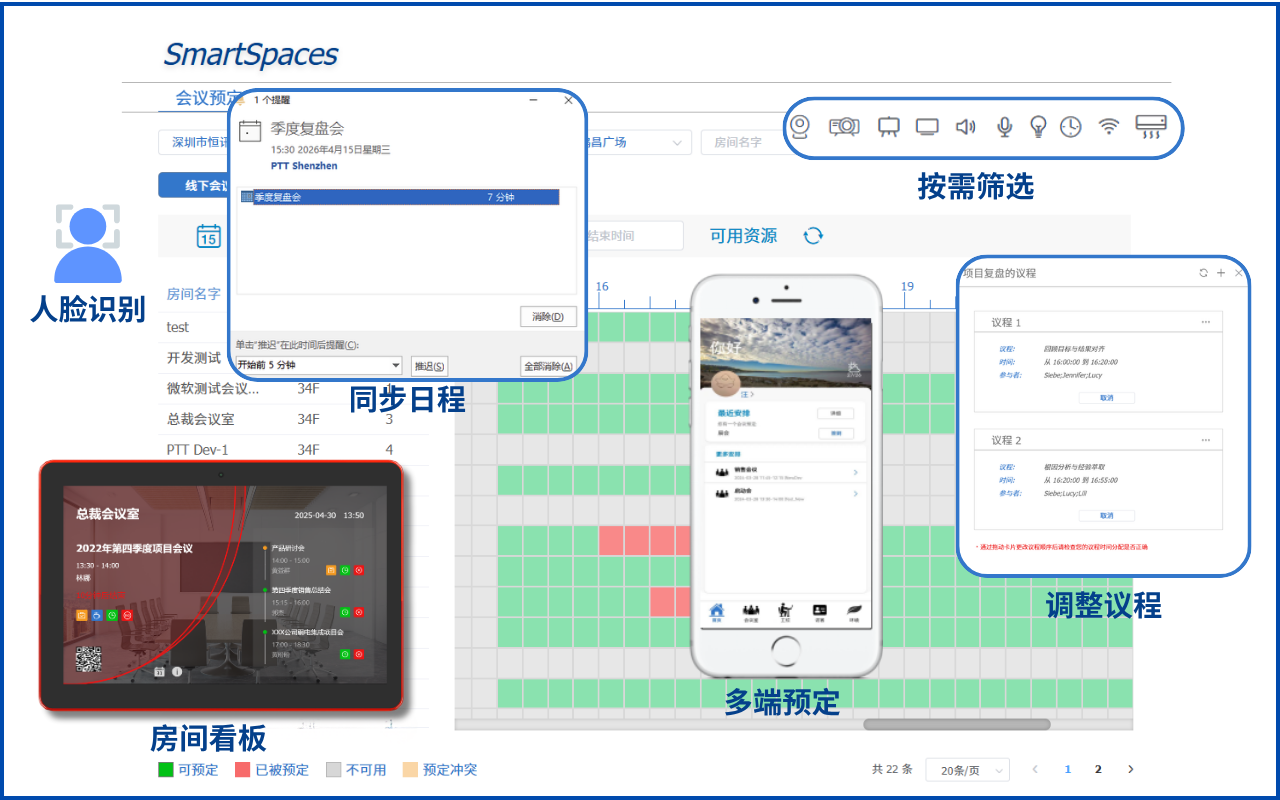Open the calendar date icon showing 15

(208, 236)
